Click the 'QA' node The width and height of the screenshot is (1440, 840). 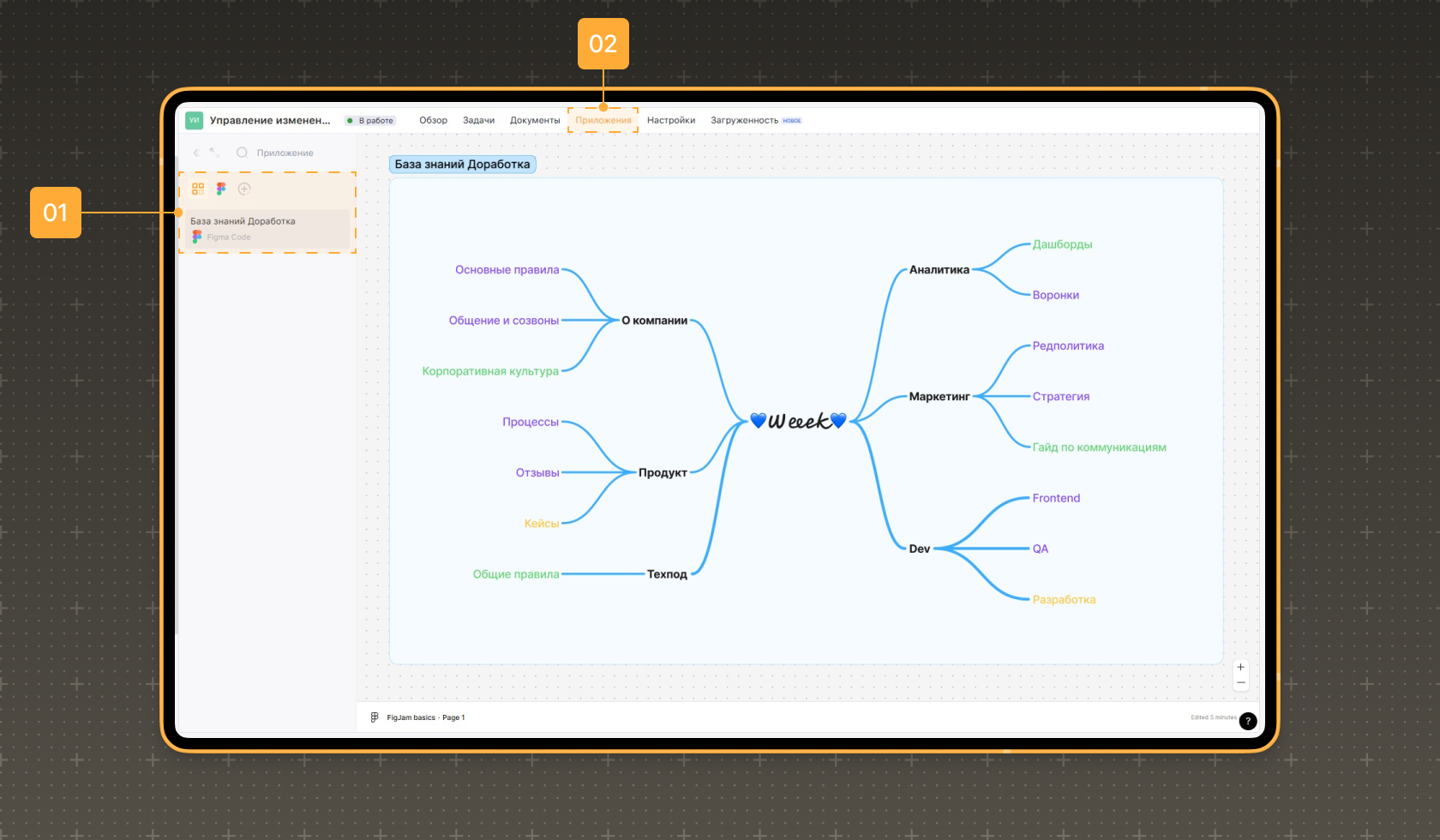pos(1041,549)
